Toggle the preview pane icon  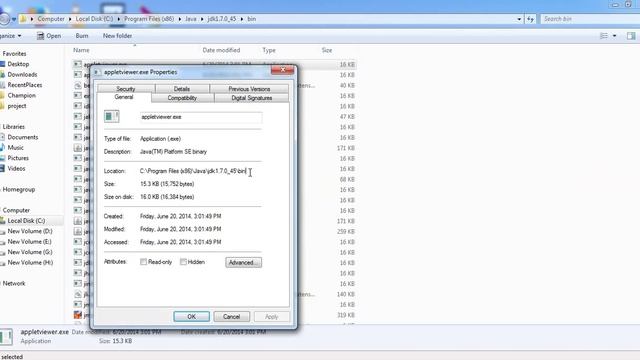point(631,36)
